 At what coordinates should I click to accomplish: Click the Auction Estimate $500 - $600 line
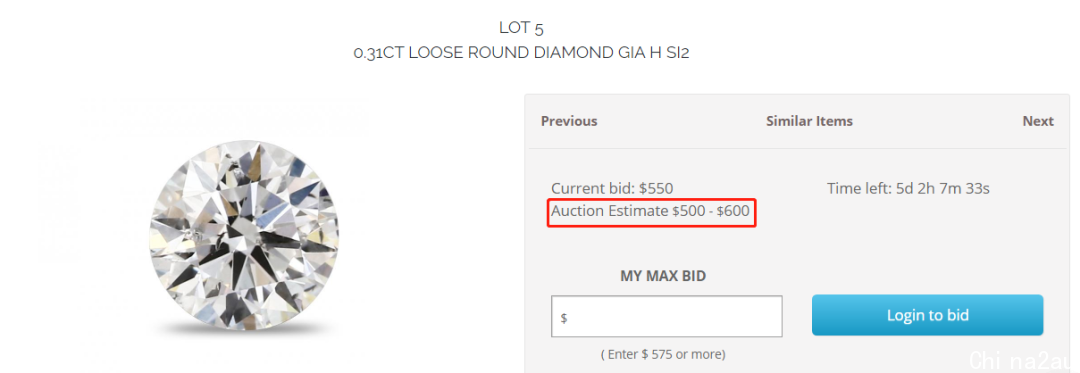pos(650,211)
